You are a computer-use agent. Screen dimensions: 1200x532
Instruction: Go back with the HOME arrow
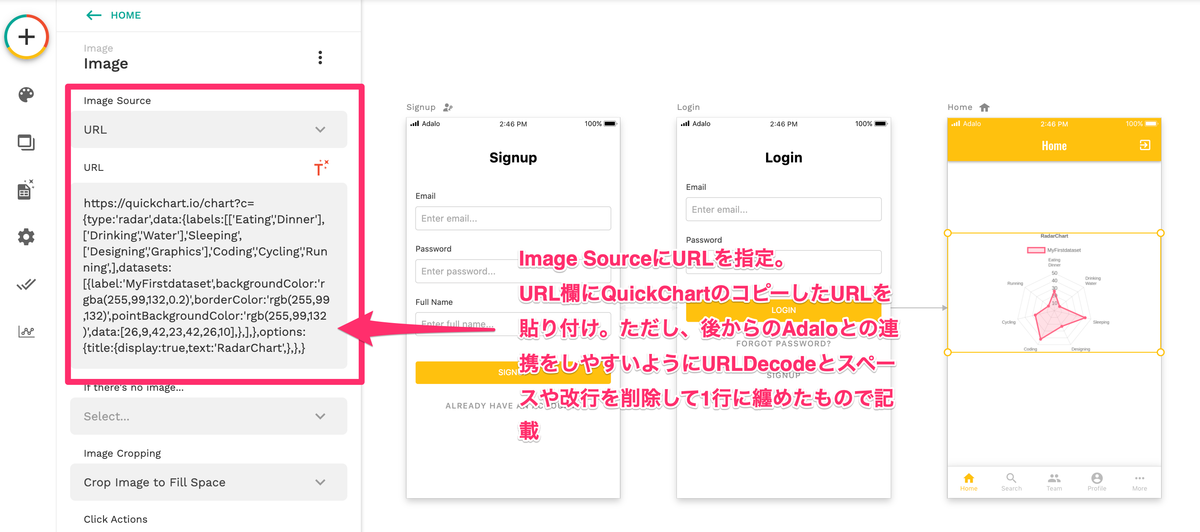click(x=113, y=15)
